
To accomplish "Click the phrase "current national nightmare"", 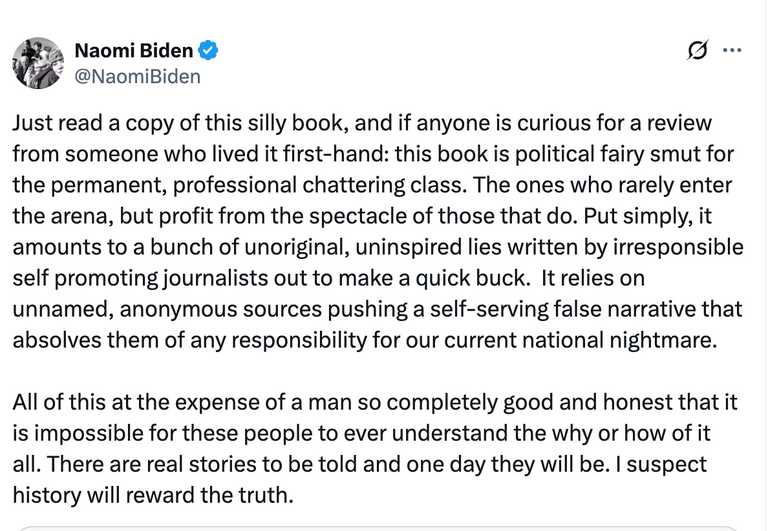I will (x=596, y=340).
